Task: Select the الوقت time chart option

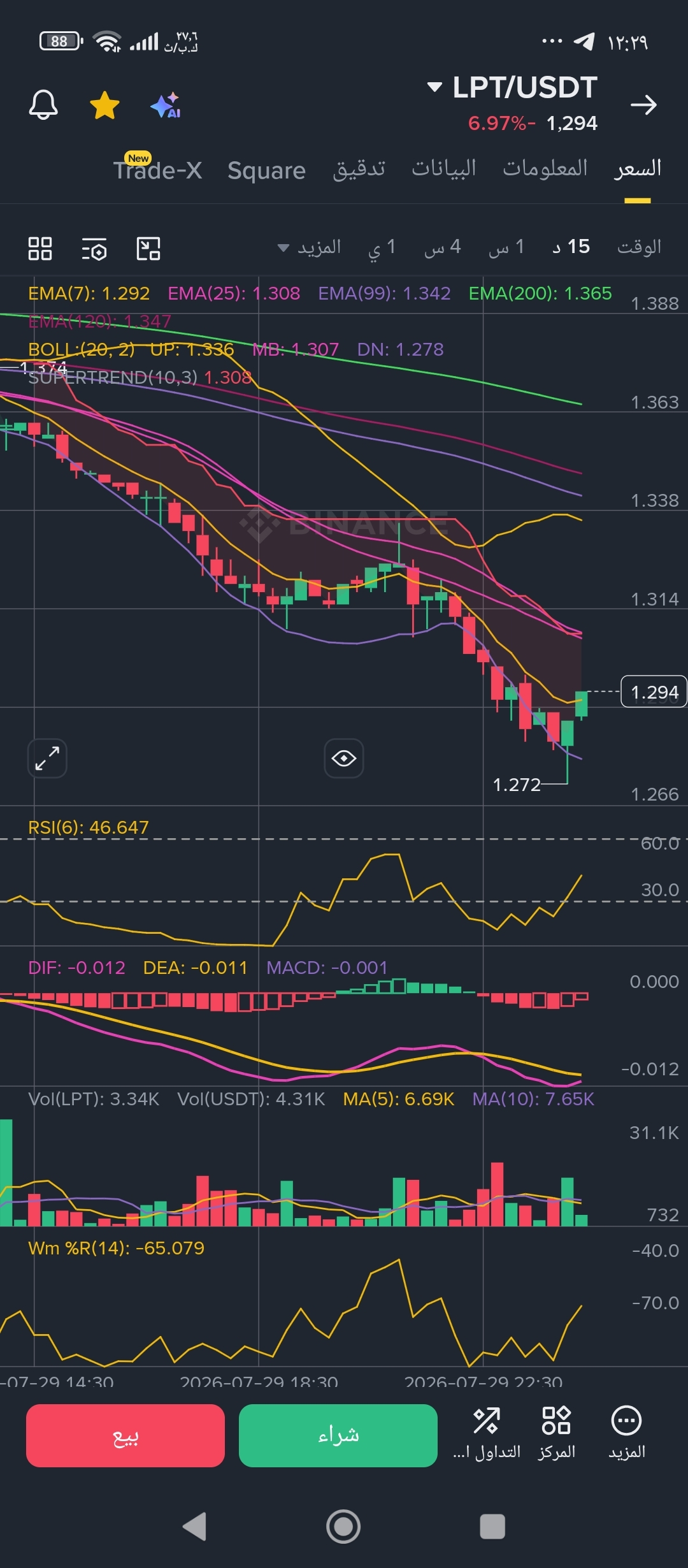Action: pos(639,247)
